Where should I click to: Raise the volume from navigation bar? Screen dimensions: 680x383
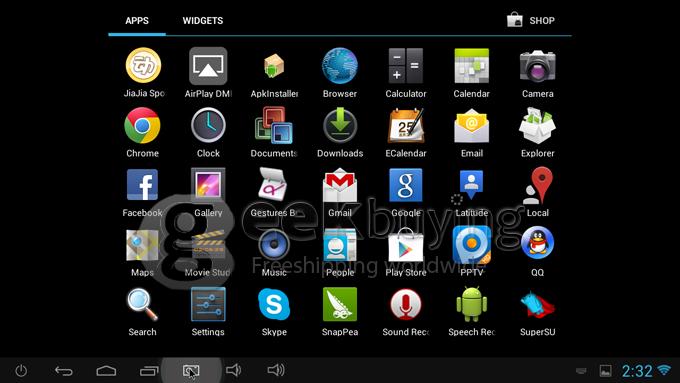coord(276,370)
